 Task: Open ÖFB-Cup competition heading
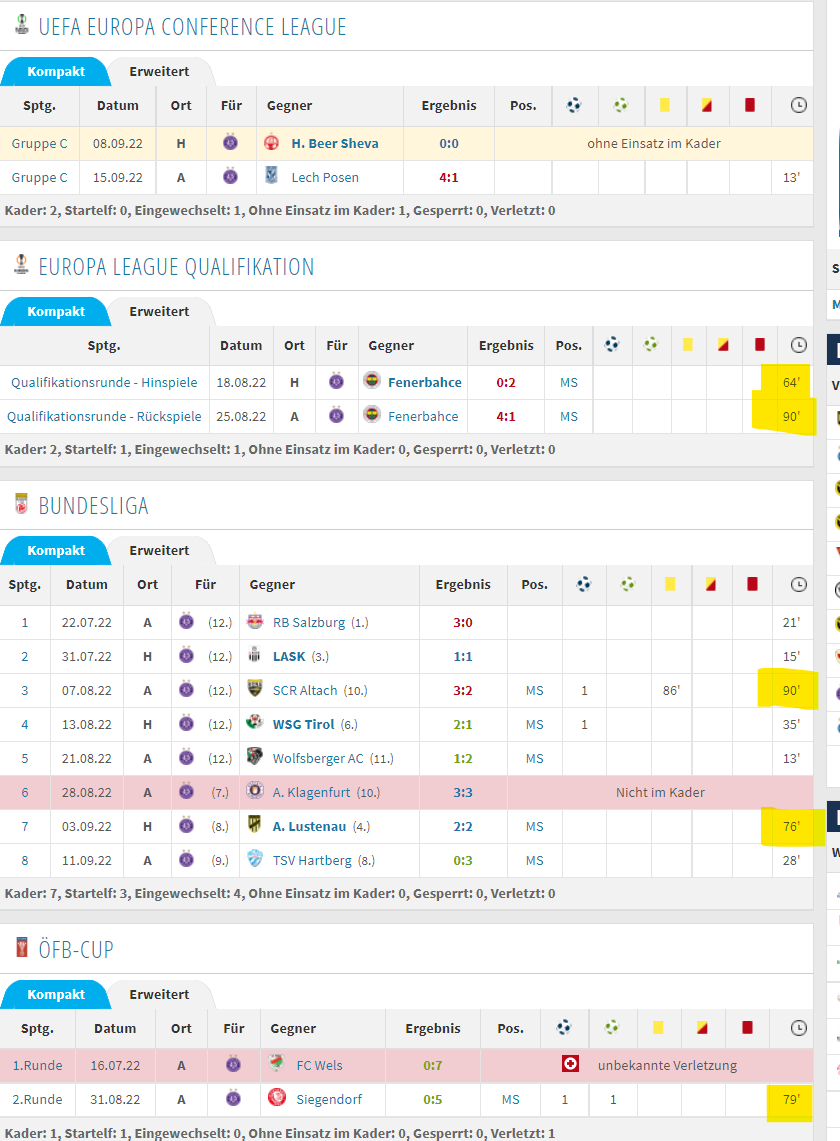[x=76, y=950]
